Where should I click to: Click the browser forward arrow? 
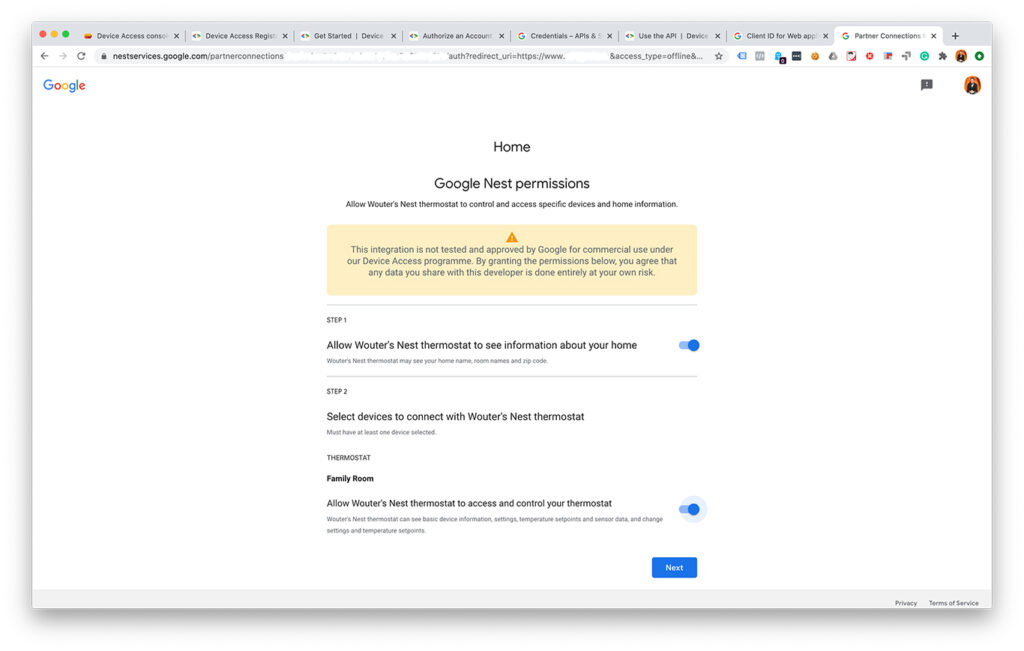tap(63, 56)
